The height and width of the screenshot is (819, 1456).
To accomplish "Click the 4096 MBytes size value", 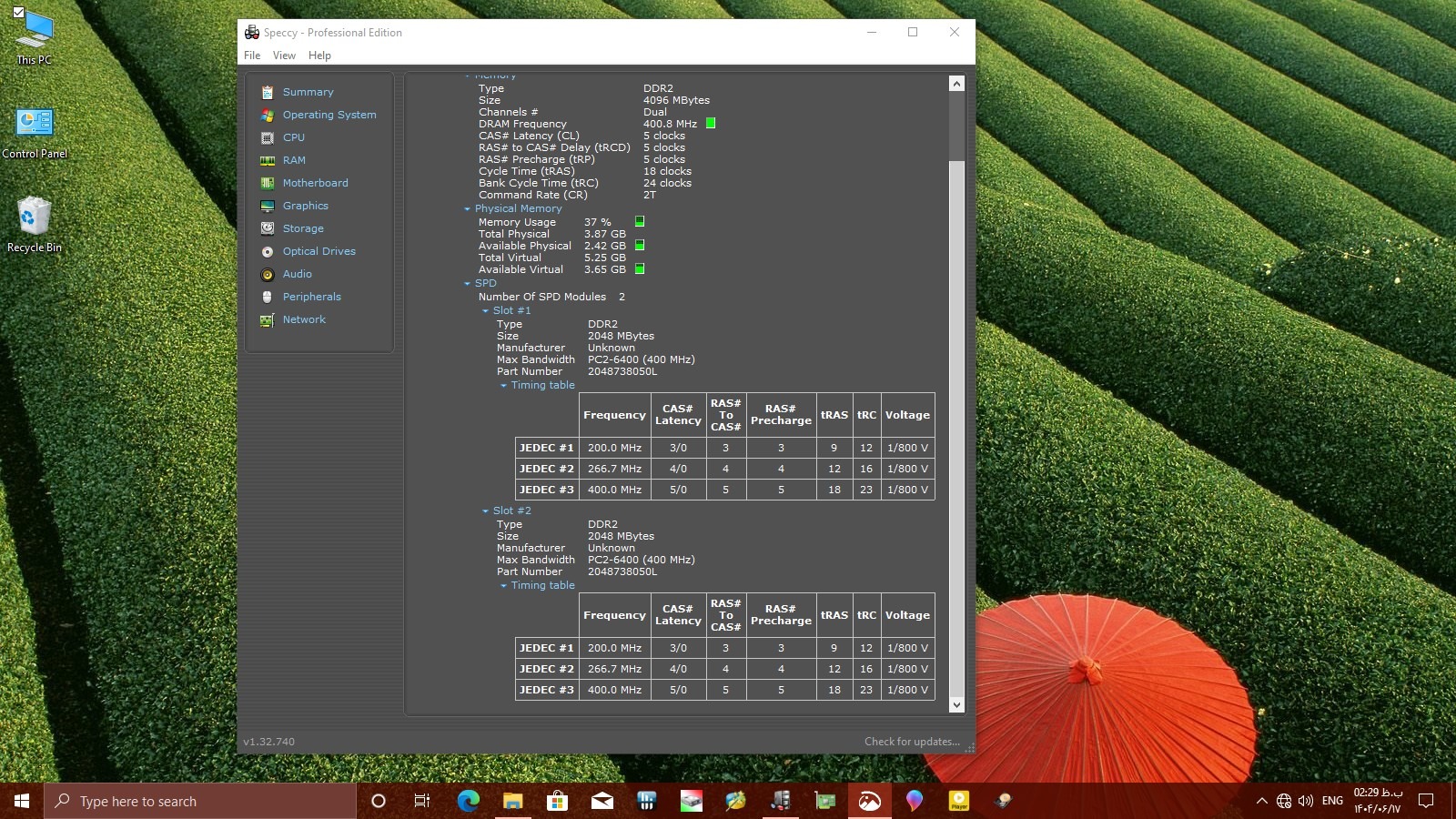I will [676, 100].
